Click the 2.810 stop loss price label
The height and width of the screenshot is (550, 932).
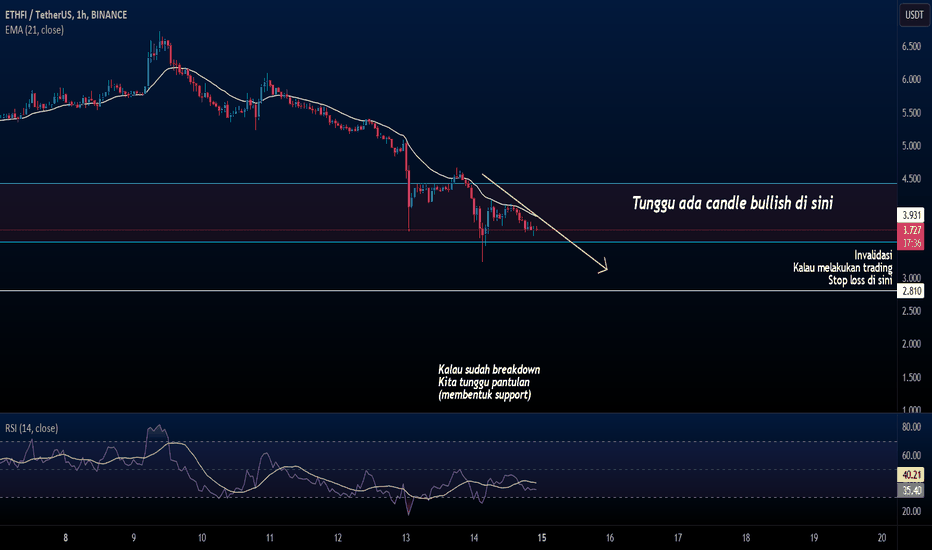tap(911, 291)
